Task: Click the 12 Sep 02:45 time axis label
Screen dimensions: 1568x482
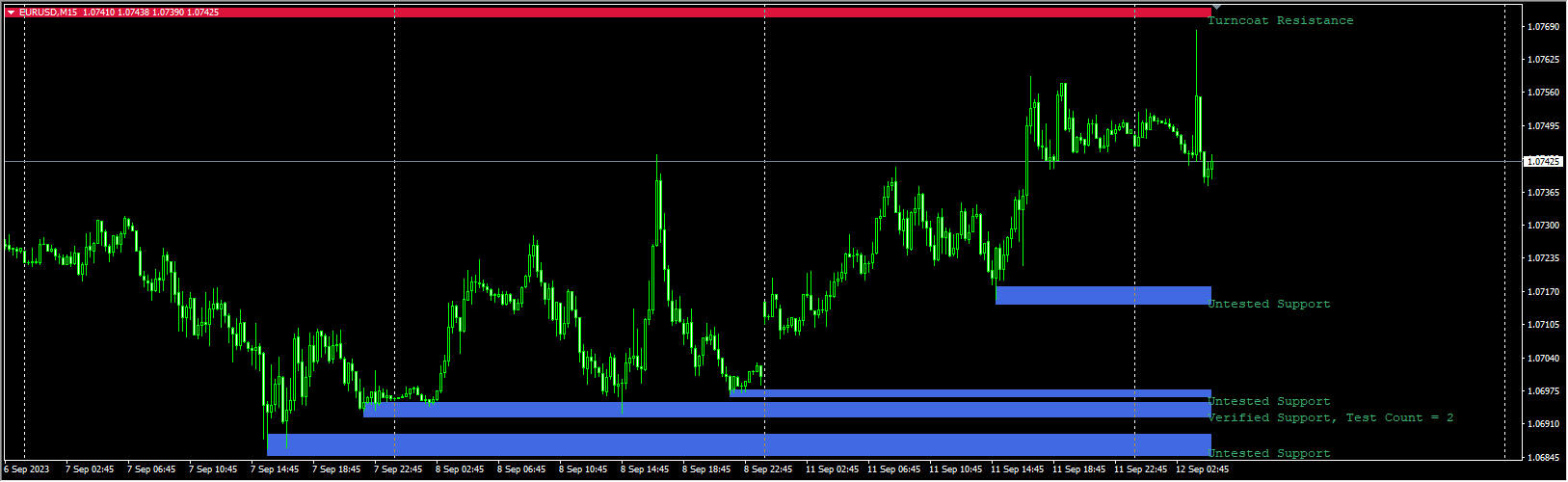Action: pos(1202,469)
